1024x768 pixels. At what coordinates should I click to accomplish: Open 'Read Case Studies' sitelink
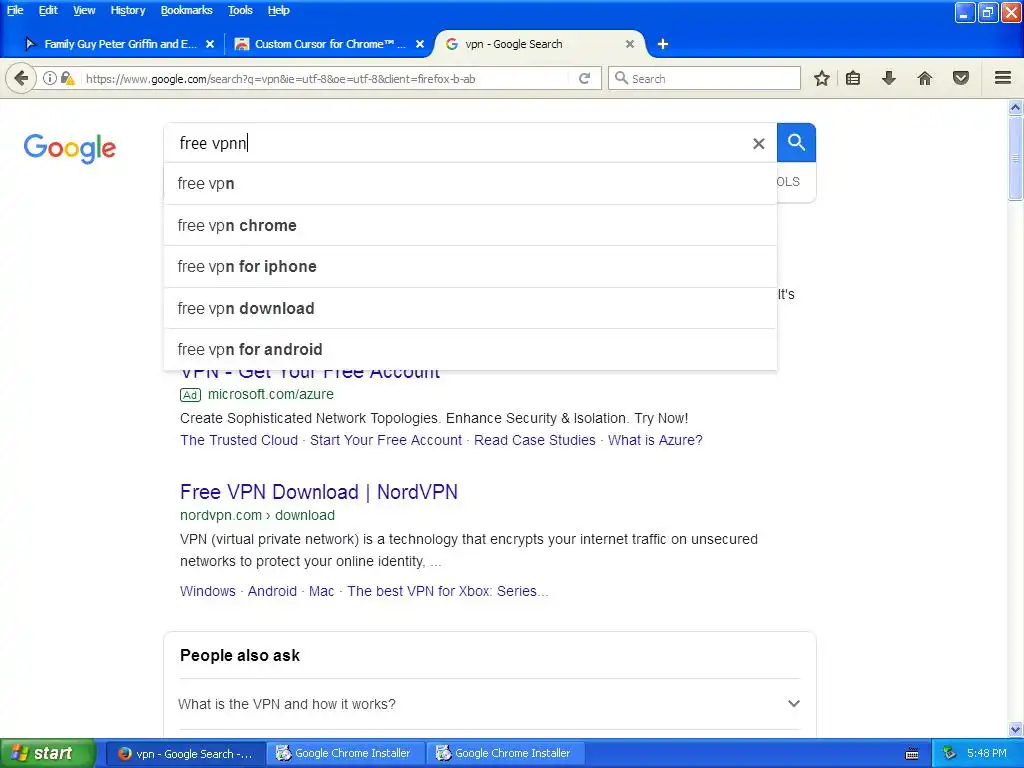coord(535,440)
